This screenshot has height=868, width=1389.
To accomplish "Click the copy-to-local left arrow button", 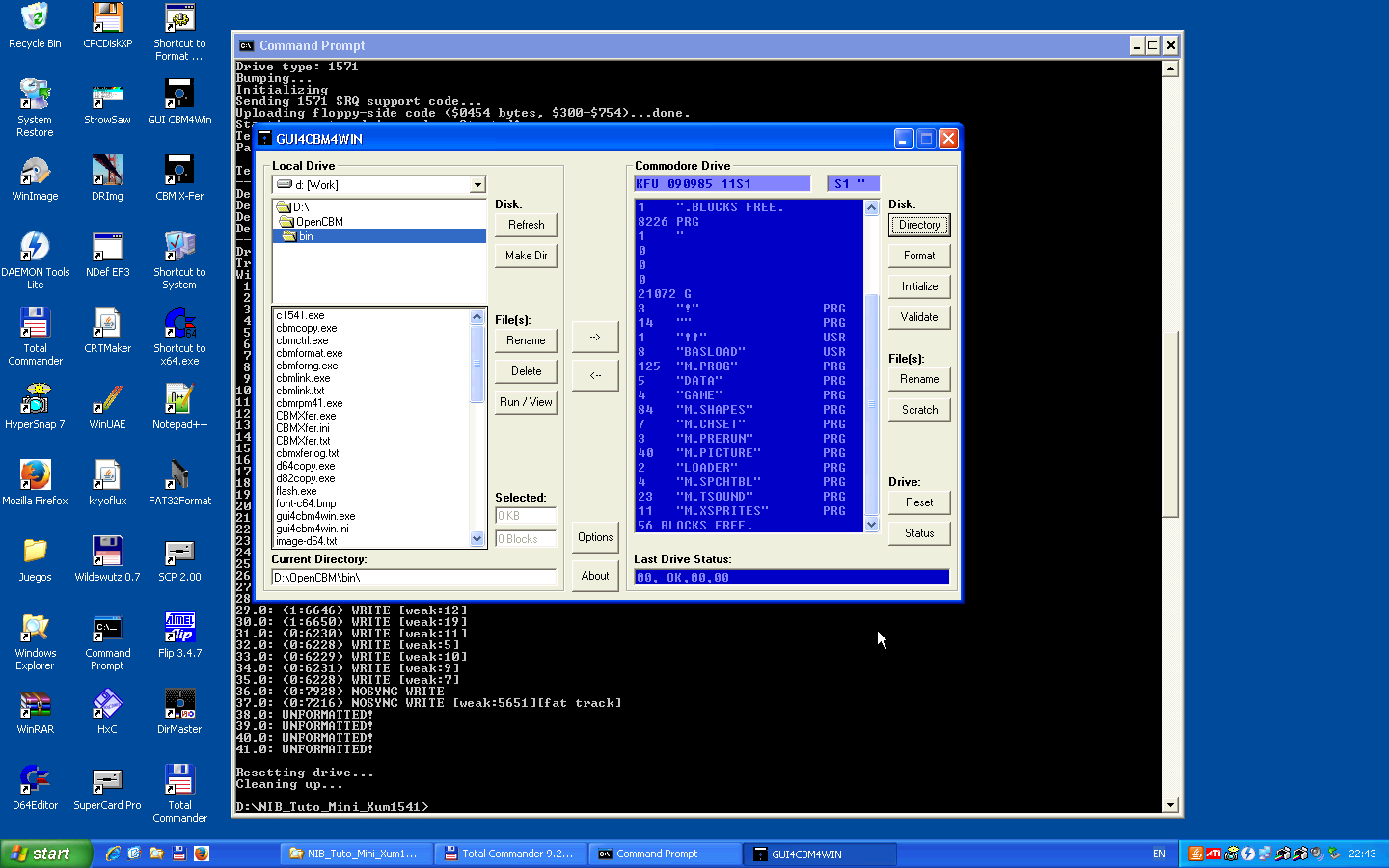I will (x=595, y=375).
